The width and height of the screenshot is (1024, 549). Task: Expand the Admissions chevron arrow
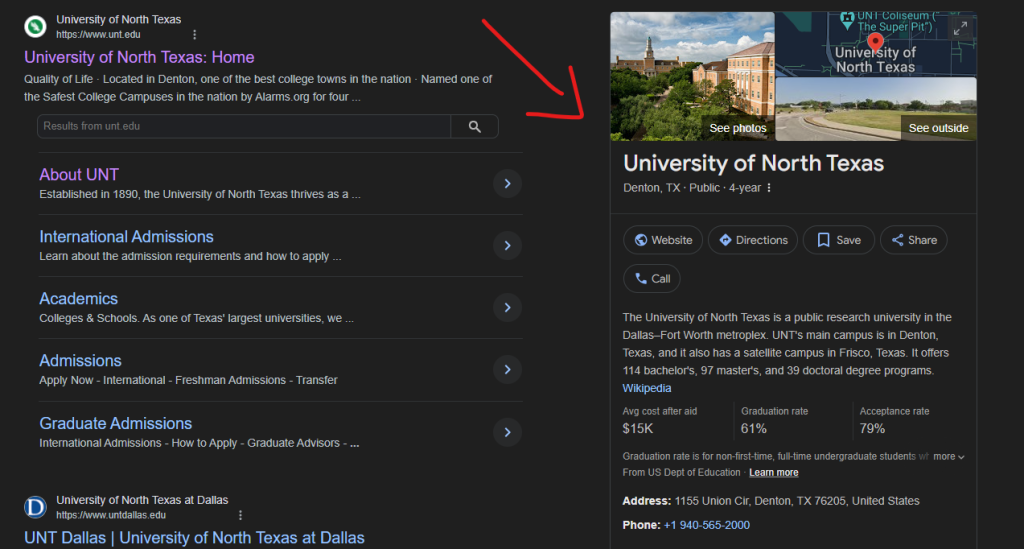click(507, 369)
